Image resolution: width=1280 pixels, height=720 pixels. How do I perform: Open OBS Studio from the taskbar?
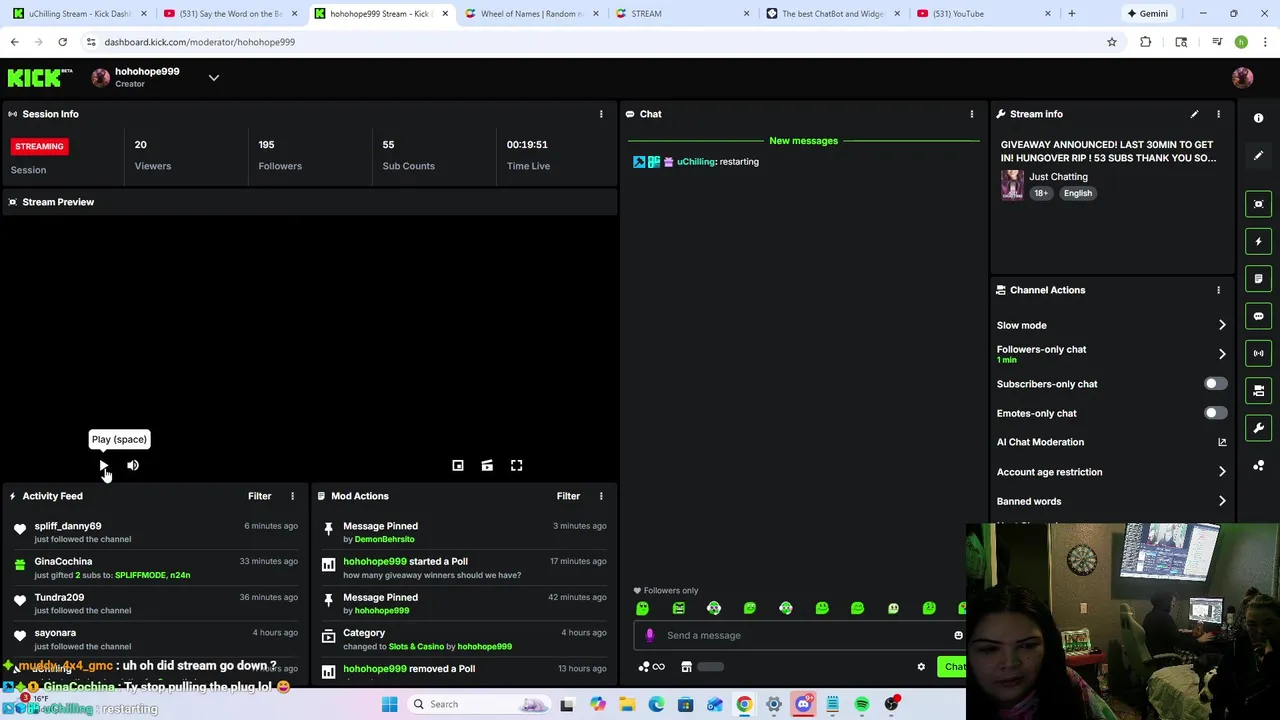[891, 704]
